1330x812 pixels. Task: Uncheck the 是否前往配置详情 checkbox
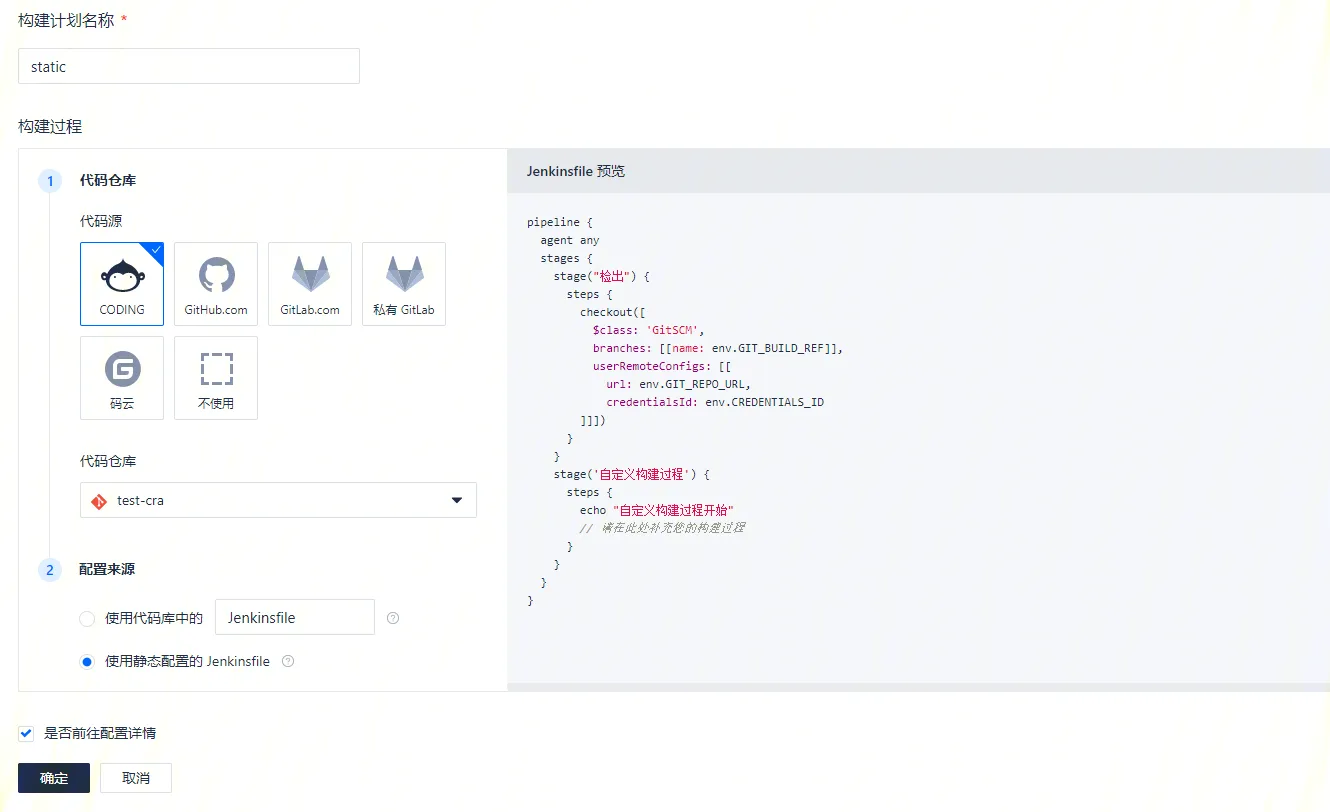point(26,733)
